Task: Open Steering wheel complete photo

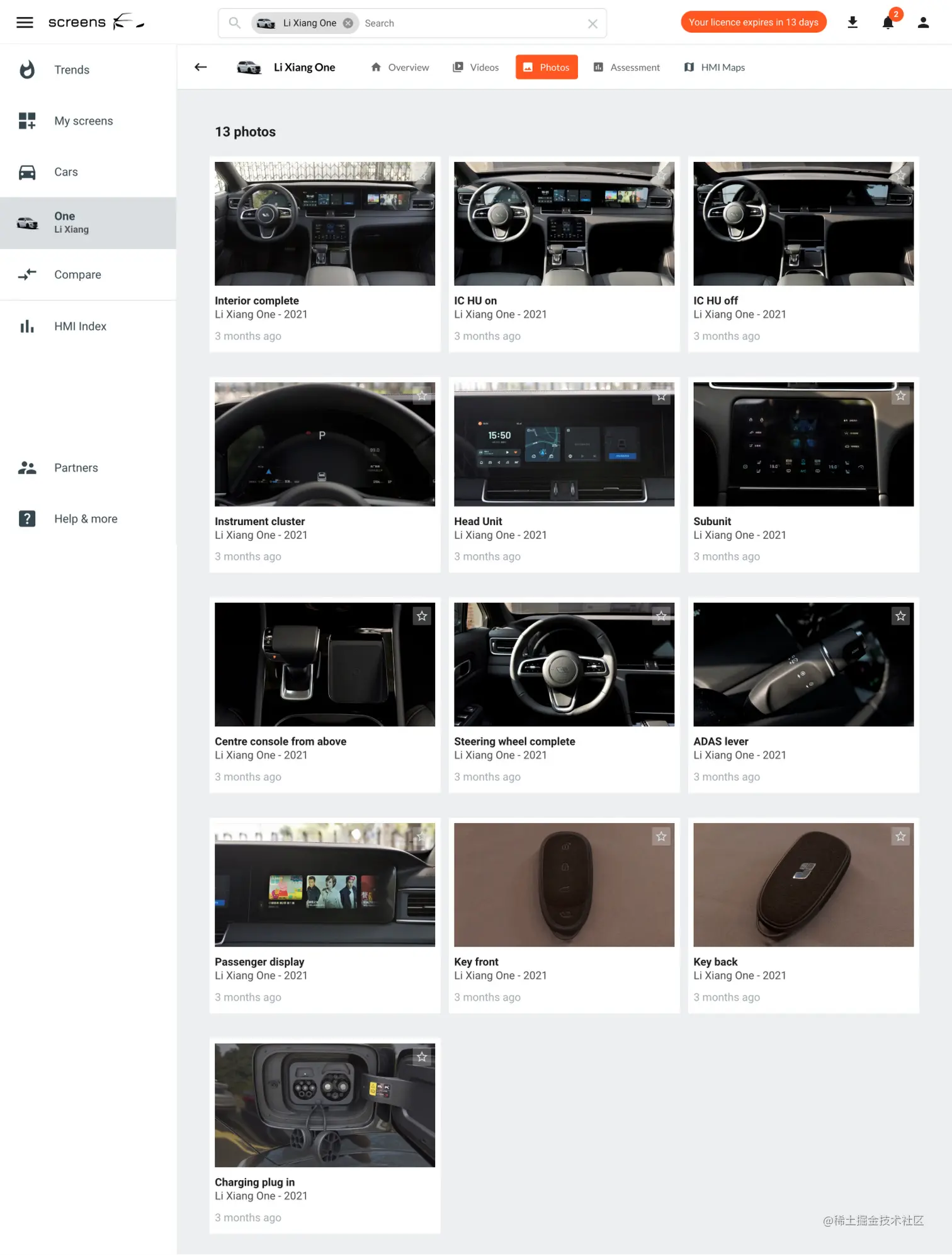Action: point(564,664)
